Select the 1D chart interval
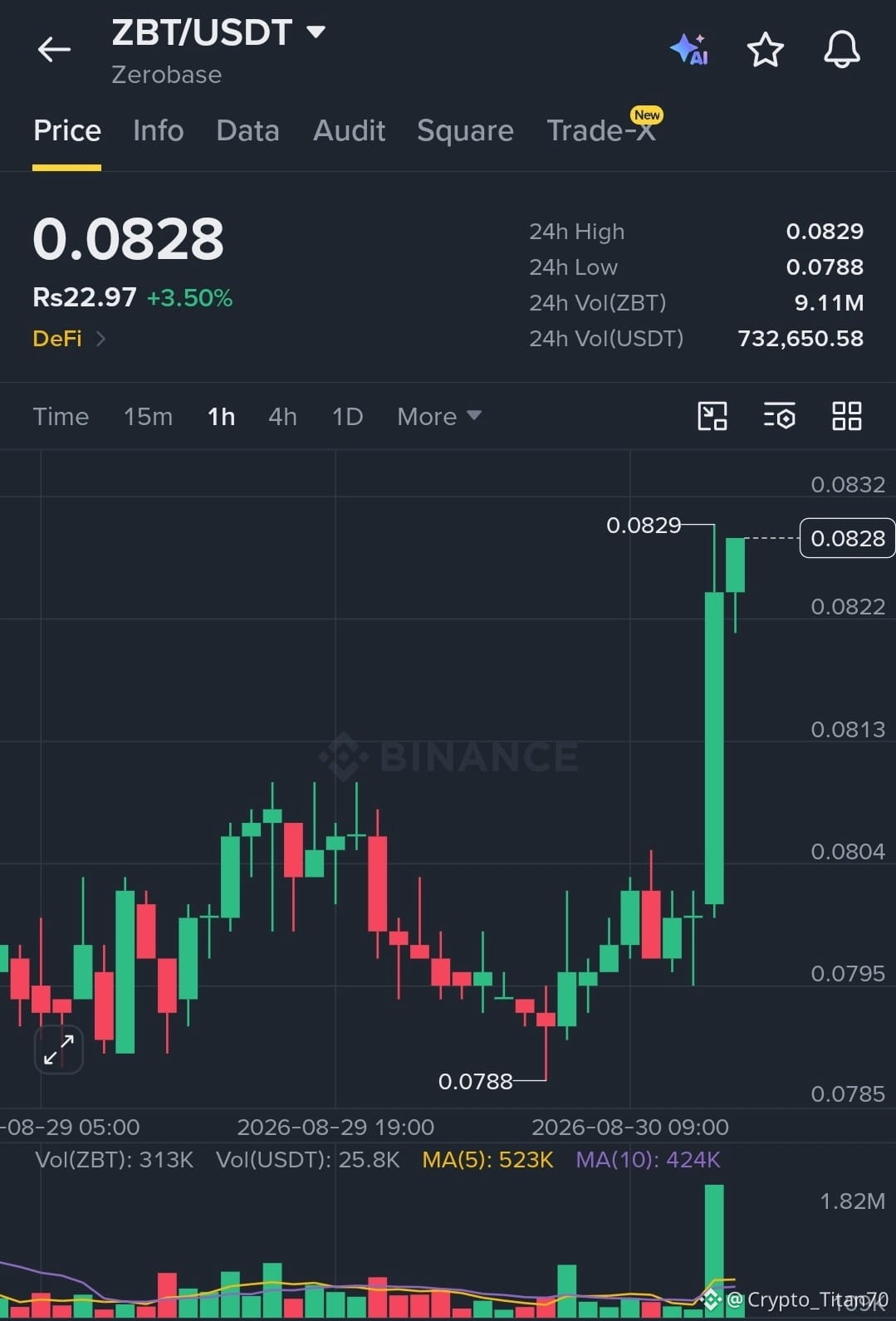This screenshot has width=896, height=1321. [x=347, y=416]
